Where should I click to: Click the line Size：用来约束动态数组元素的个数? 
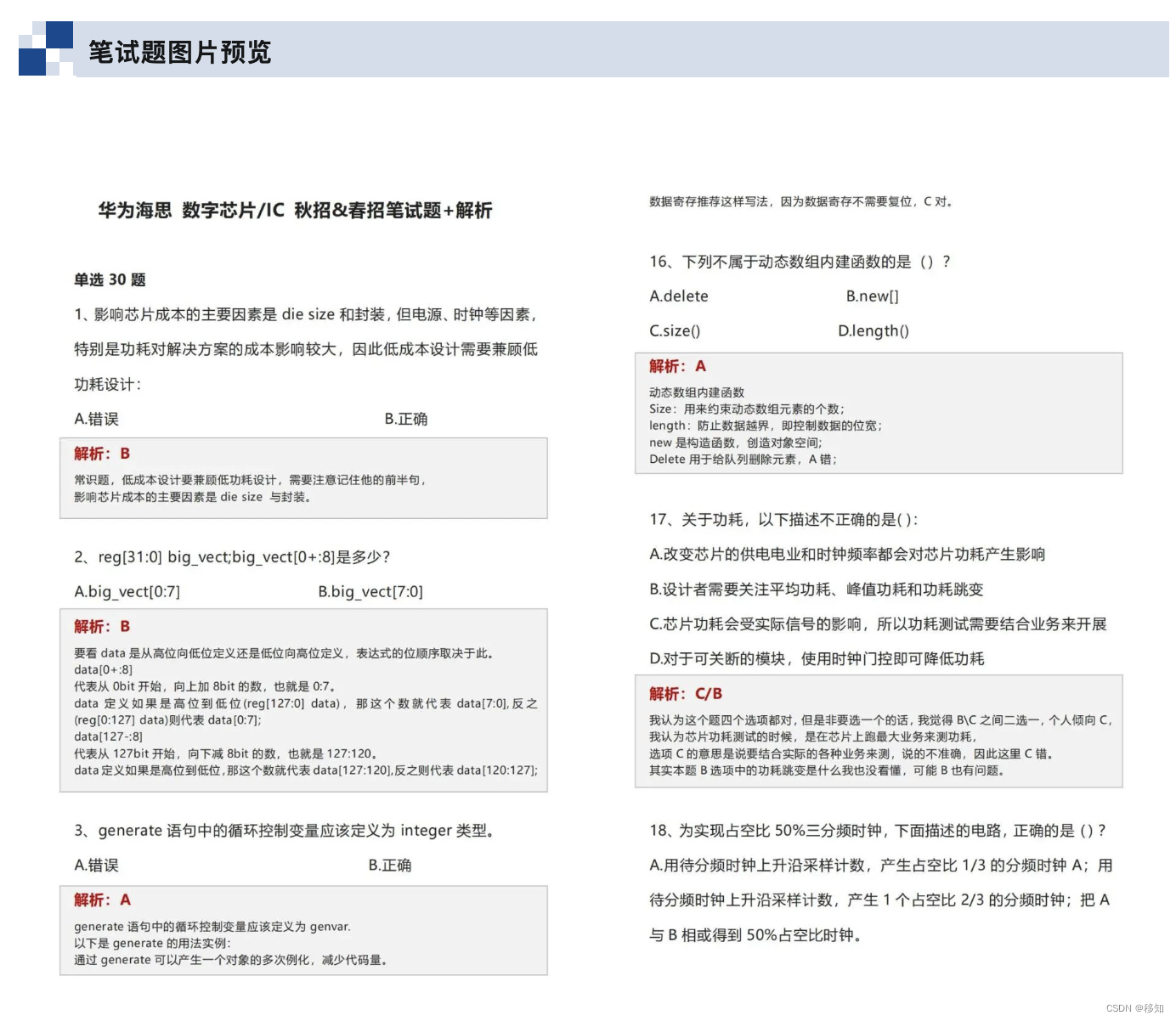(747, 409)
